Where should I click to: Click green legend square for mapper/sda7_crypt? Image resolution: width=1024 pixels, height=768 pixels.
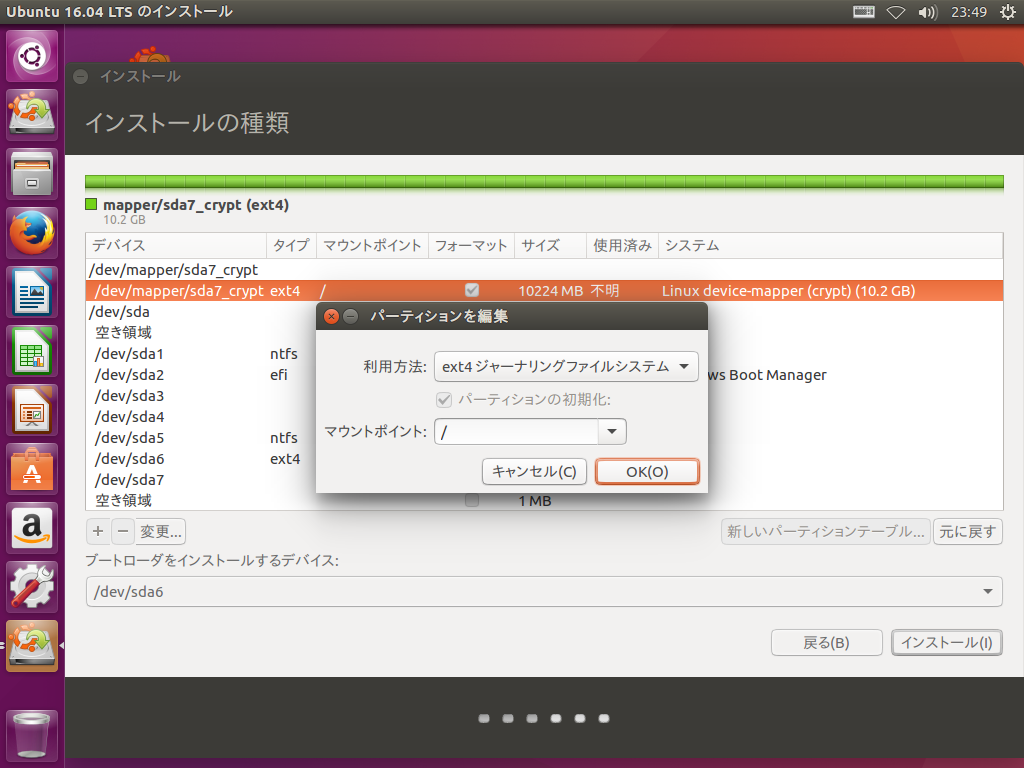(x=91, y=204)
